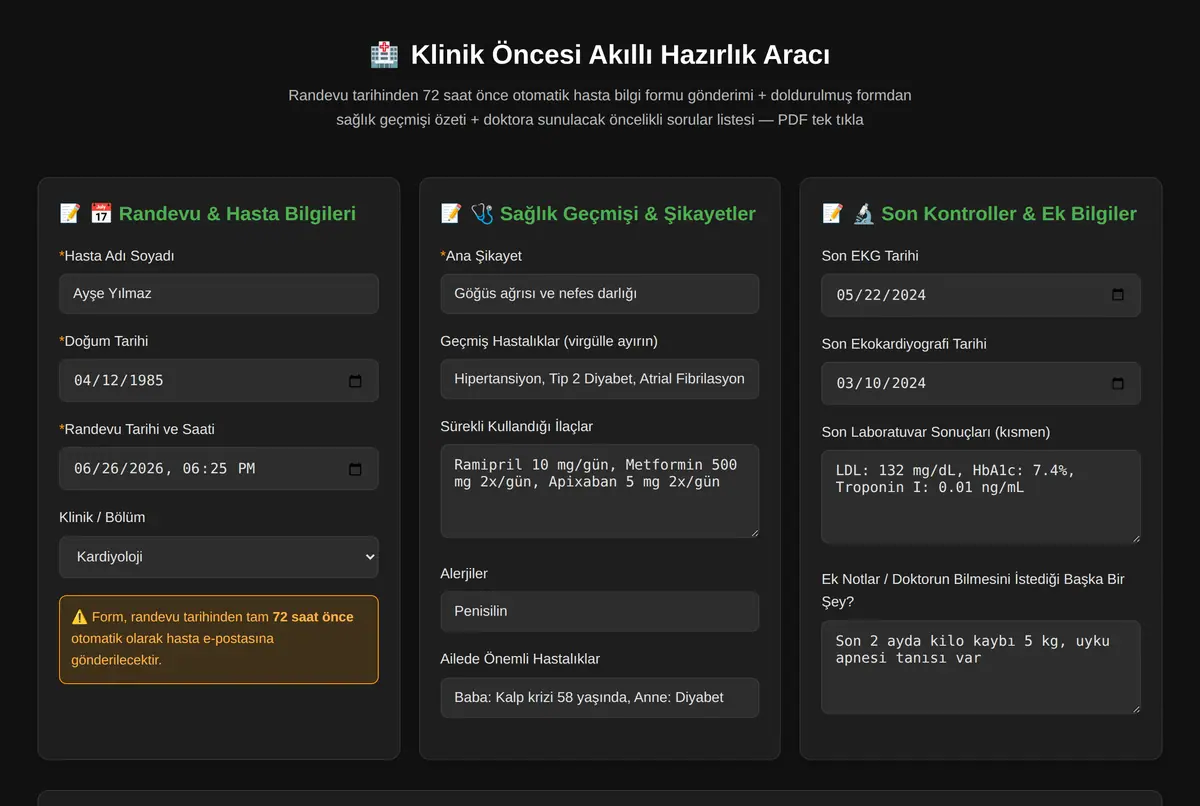Click the Randevu Tarihi ve Saati value
This screenshot has width=1200, height=806.
pos(164,469)
